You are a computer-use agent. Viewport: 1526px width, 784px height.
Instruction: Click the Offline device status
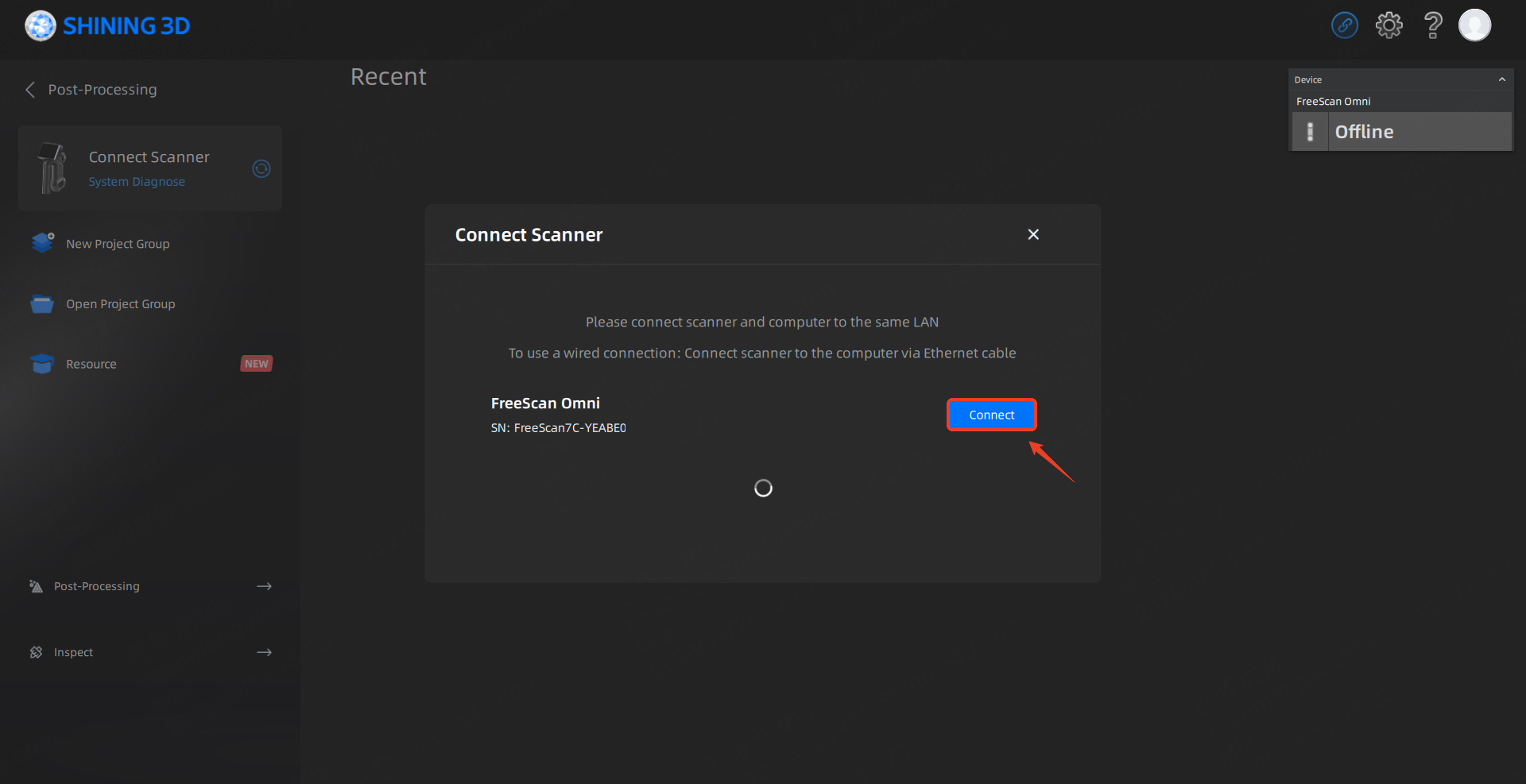click(1365, 132)
